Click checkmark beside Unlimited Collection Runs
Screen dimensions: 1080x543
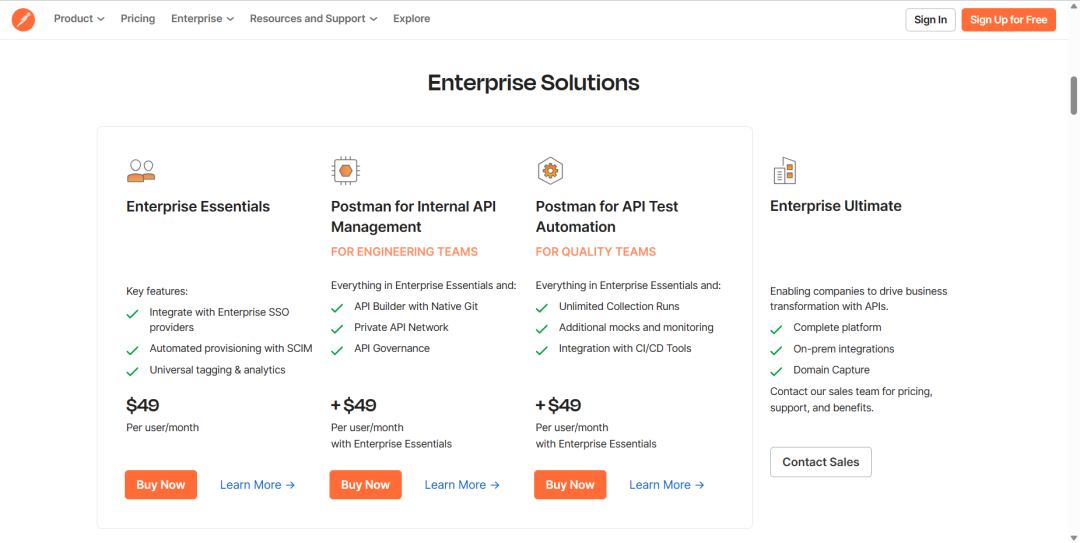[542, 308]
